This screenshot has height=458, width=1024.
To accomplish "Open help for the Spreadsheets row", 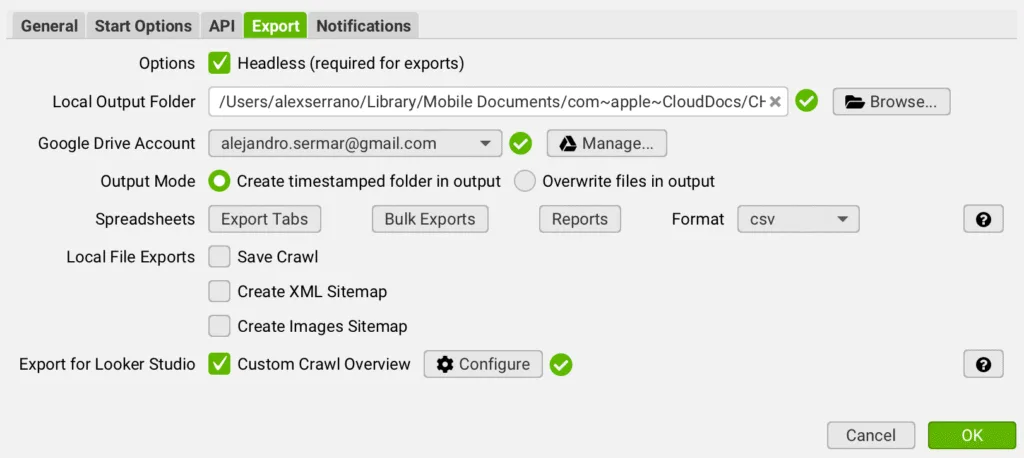I will click(983, 219).
